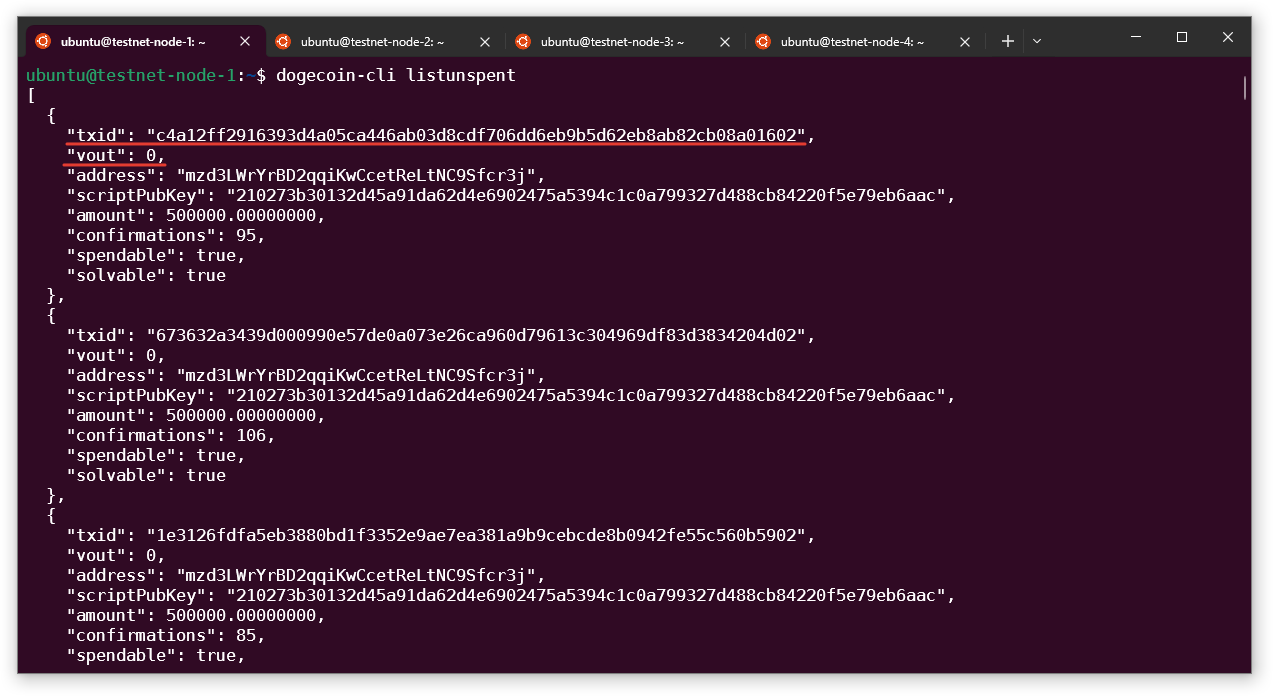Click the third entry's address value
This screenshot has width=1273, height=696.
pyautogui.click(x=356, y=575)
